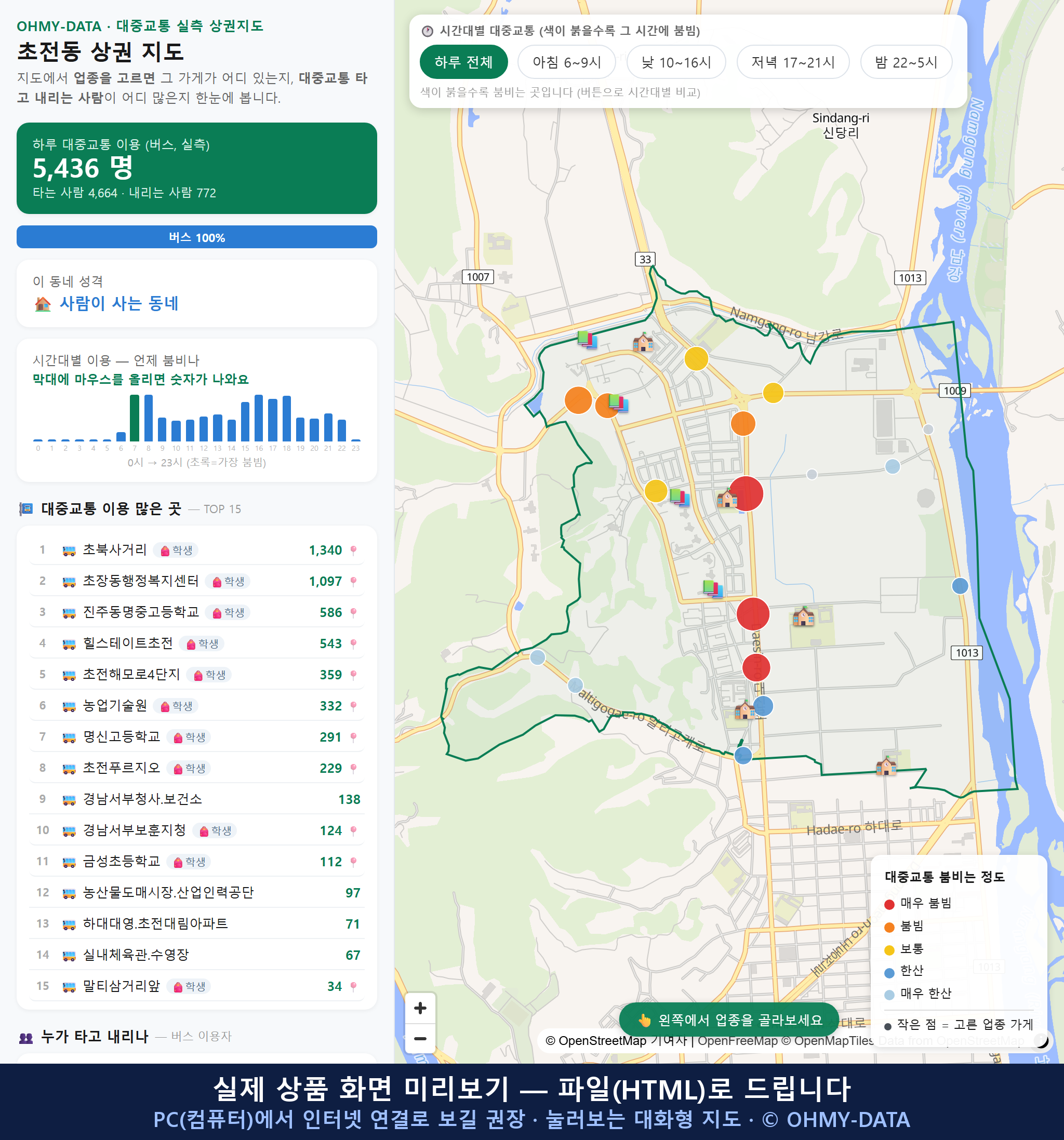
Task: Open the 진주동명중고등학교 stop row
Action: (196, 612)
